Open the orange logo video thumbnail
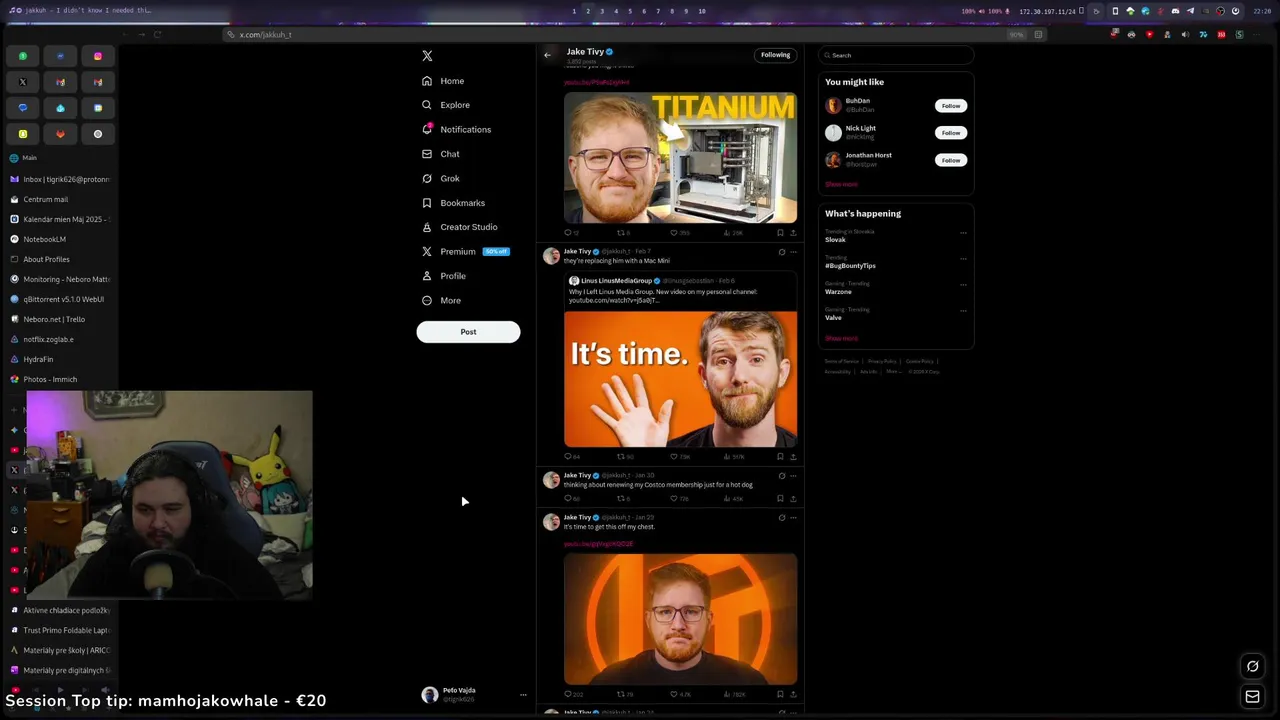 [680, 619]
